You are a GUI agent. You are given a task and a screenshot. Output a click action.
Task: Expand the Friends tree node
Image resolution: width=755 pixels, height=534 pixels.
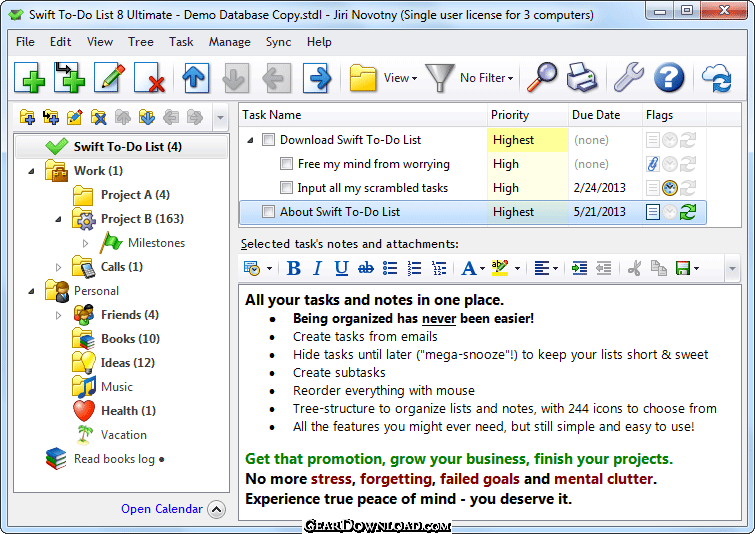[x=58, y=315]
